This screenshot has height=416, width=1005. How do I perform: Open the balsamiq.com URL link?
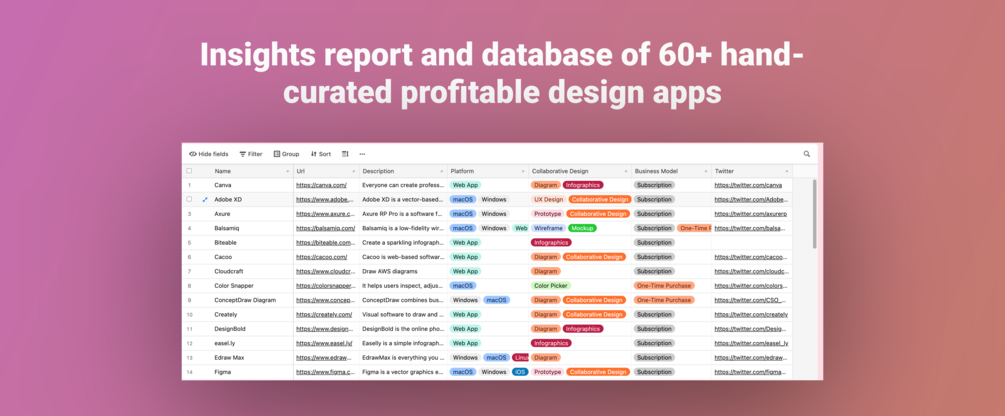(325, 228)
